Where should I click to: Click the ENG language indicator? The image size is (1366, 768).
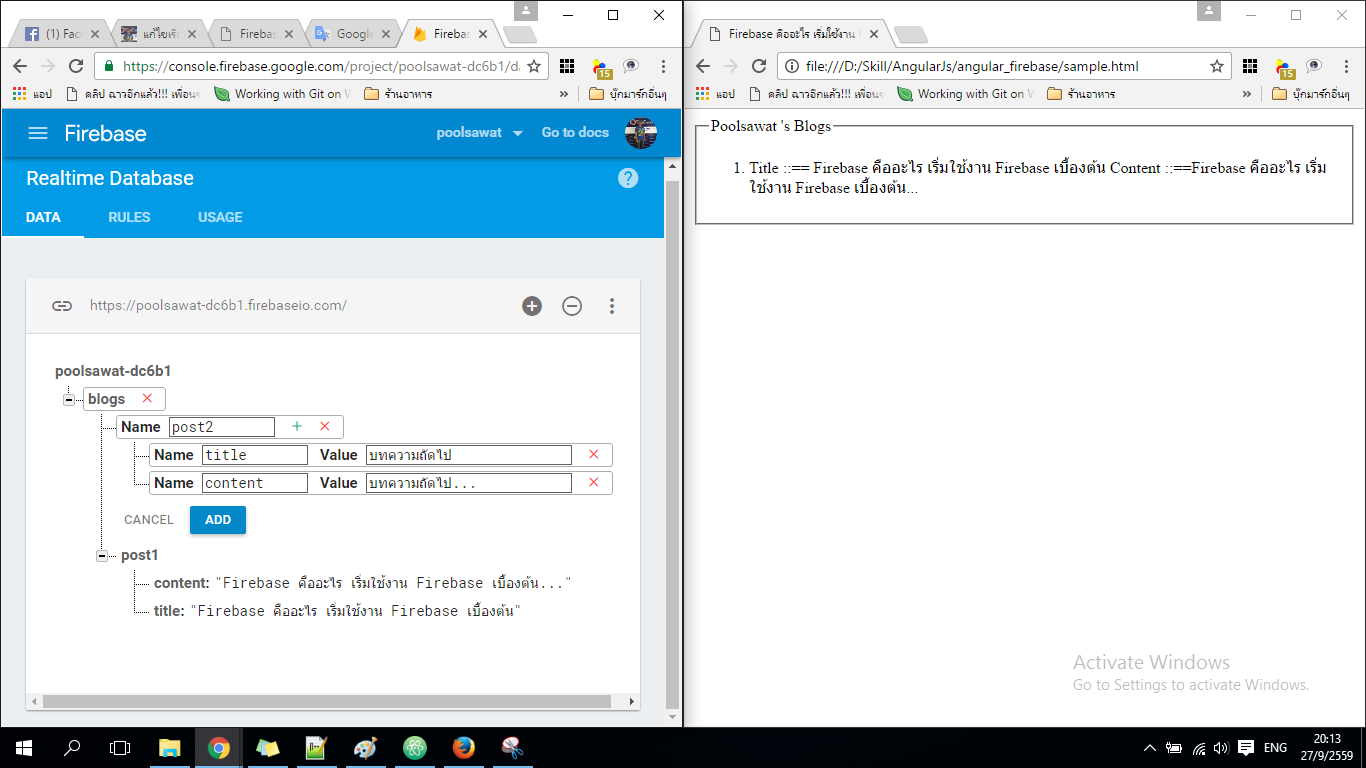click(x=1275, y=747)
